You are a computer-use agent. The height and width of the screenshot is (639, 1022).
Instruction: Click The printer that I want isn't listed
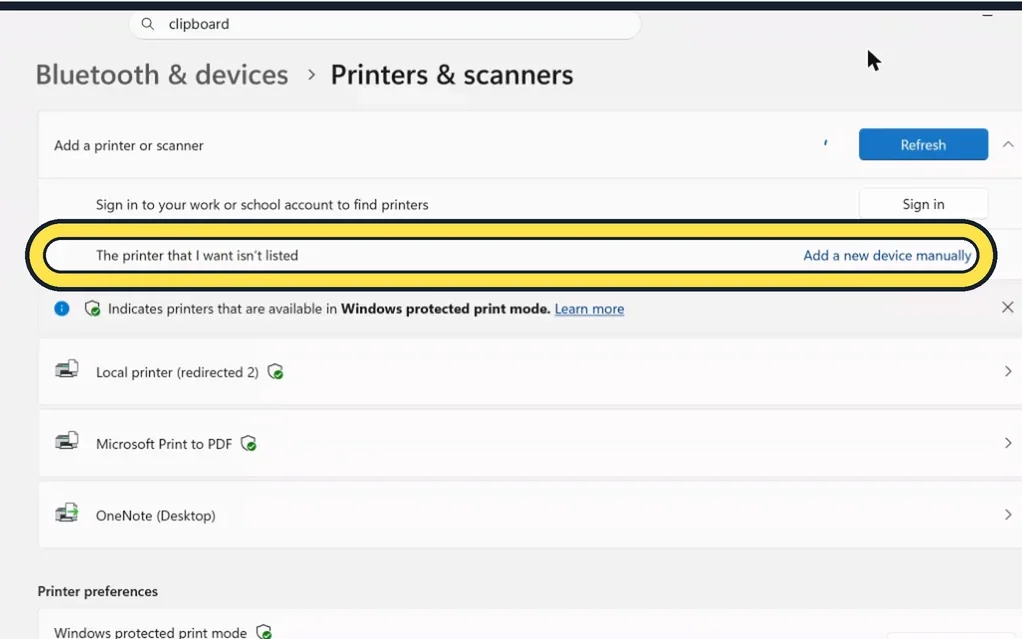[x=197, y=256]
